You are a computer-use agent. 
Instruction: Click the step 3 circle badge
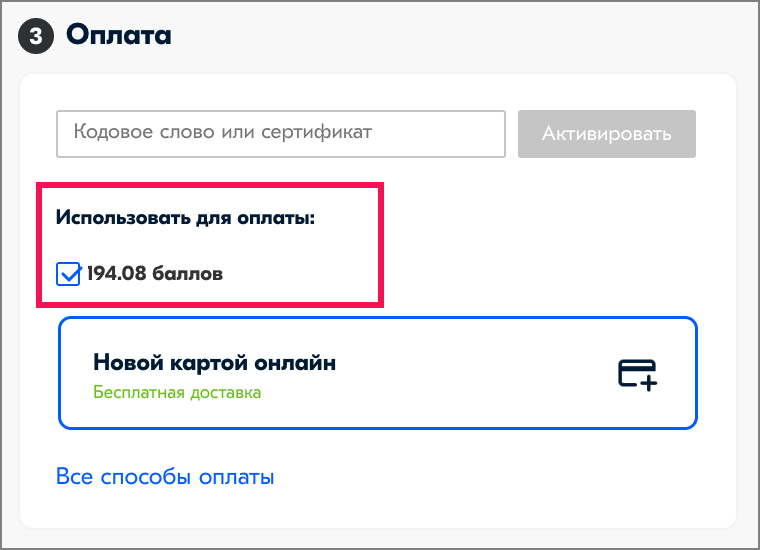tap(36, 36)
